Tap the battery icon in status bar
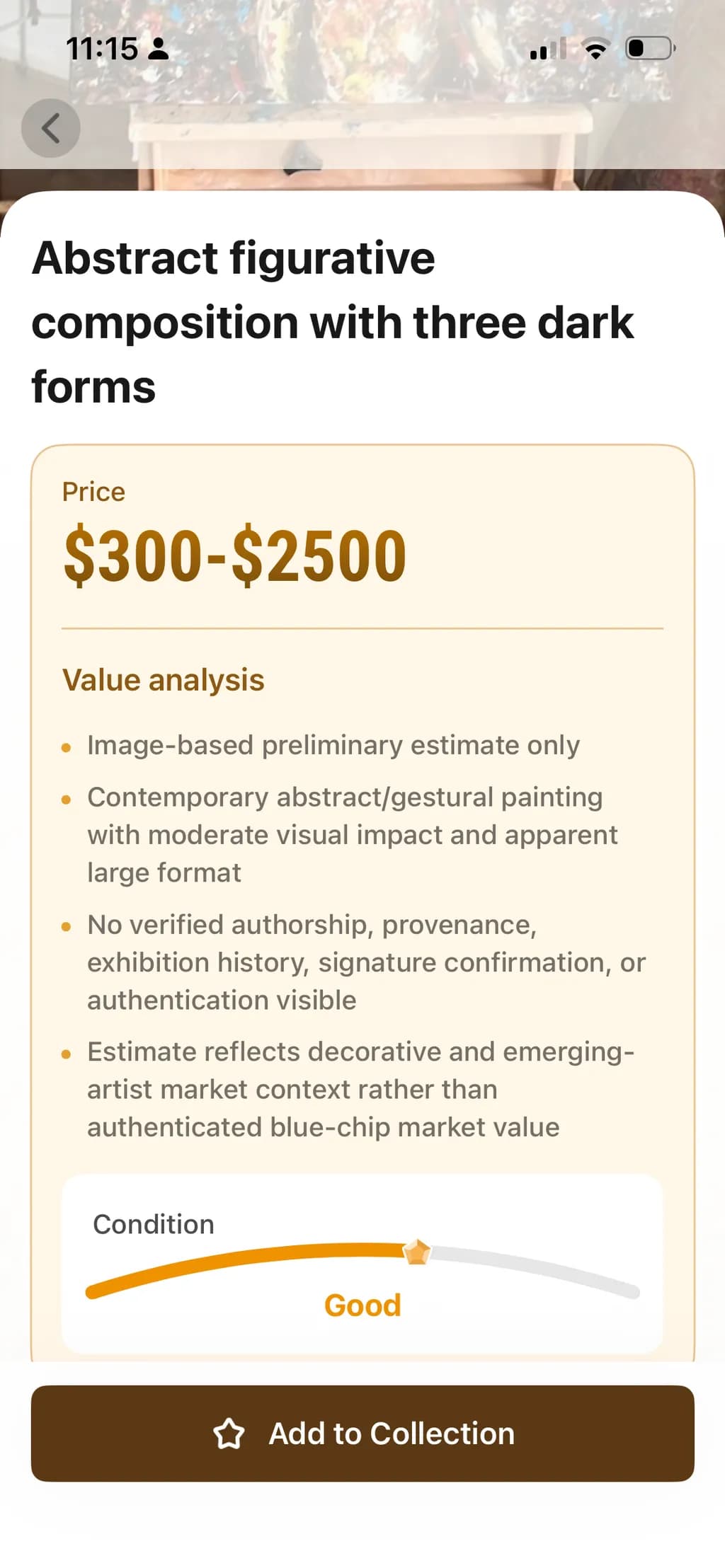 (650, 49)
